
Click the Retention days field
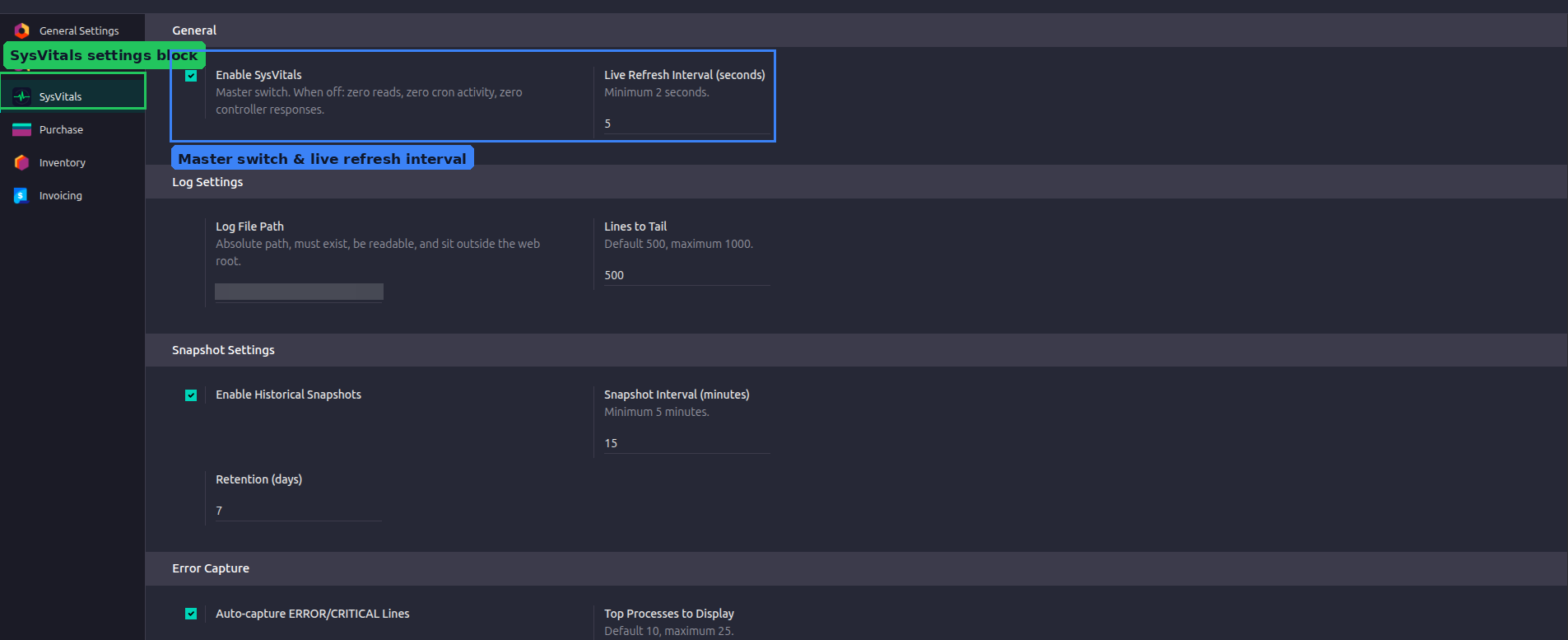pyautogui.click(x=299, y=511)
